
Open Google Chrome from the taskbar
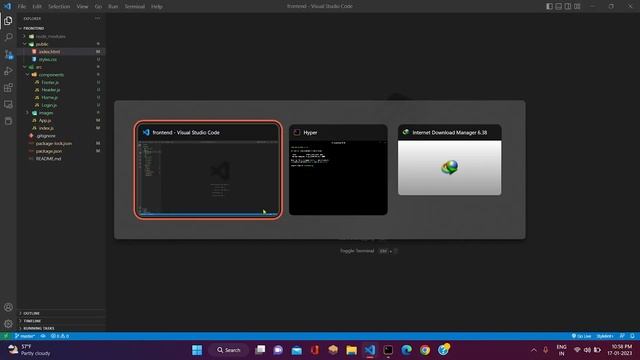(x=425, y=350)
